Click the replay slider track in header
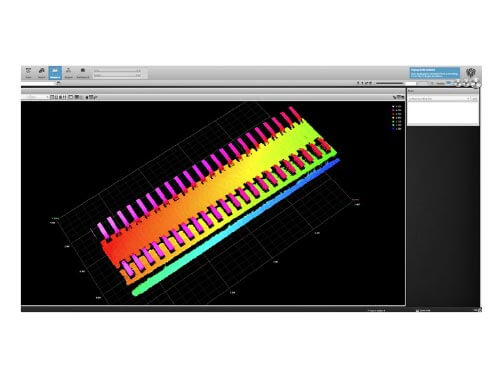500x375 pixels. click(x=390, y=83)
